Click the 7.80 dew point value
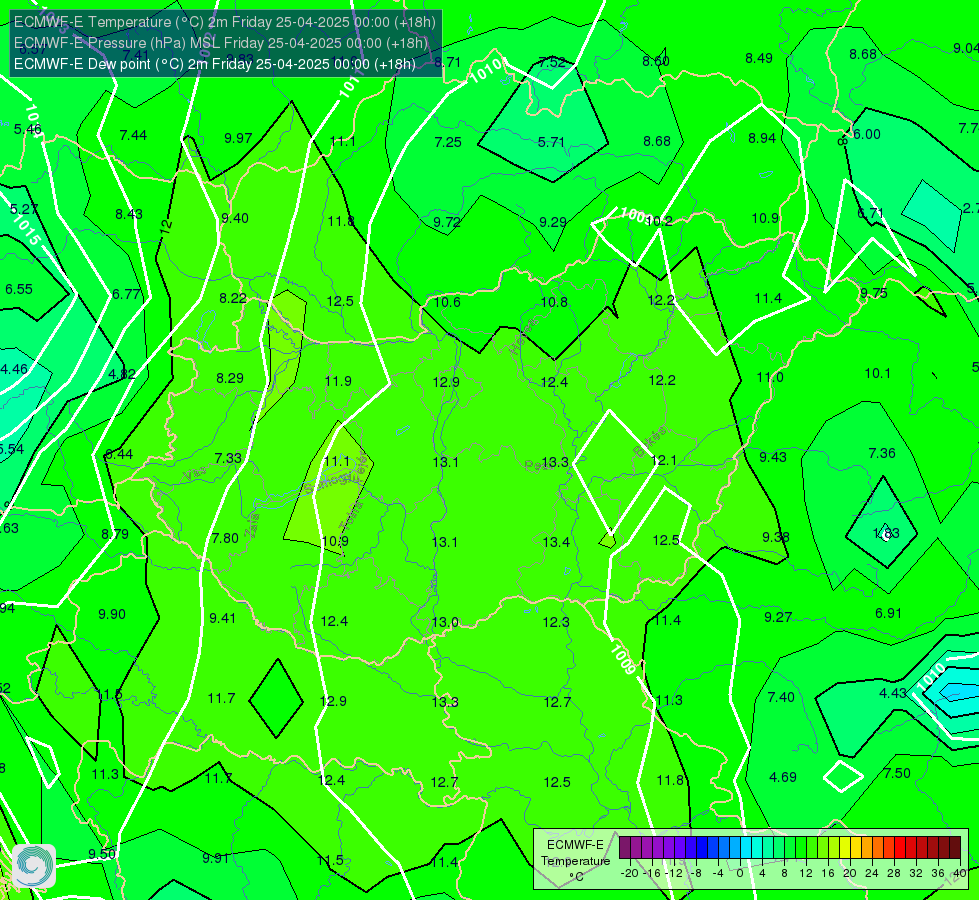The image size is (979, 900). pos(225,538)
